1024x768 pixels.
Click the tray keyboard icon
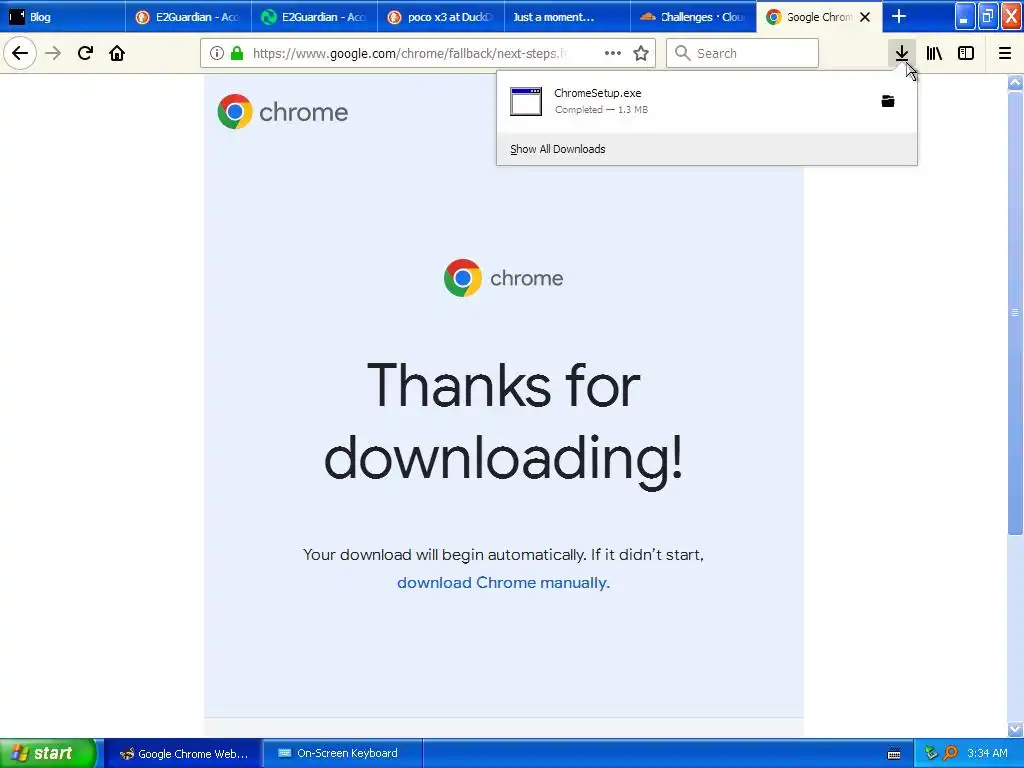pyautogui.click(x=894, y=754)
